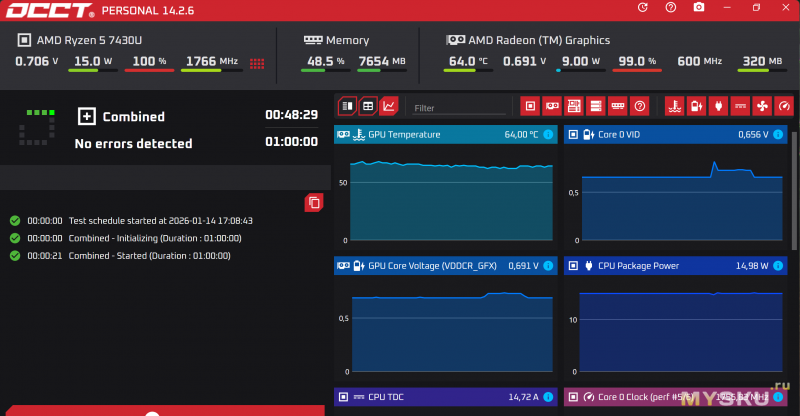
Task: Open info for GPU Temperature graph
Action: click(547, 134)
